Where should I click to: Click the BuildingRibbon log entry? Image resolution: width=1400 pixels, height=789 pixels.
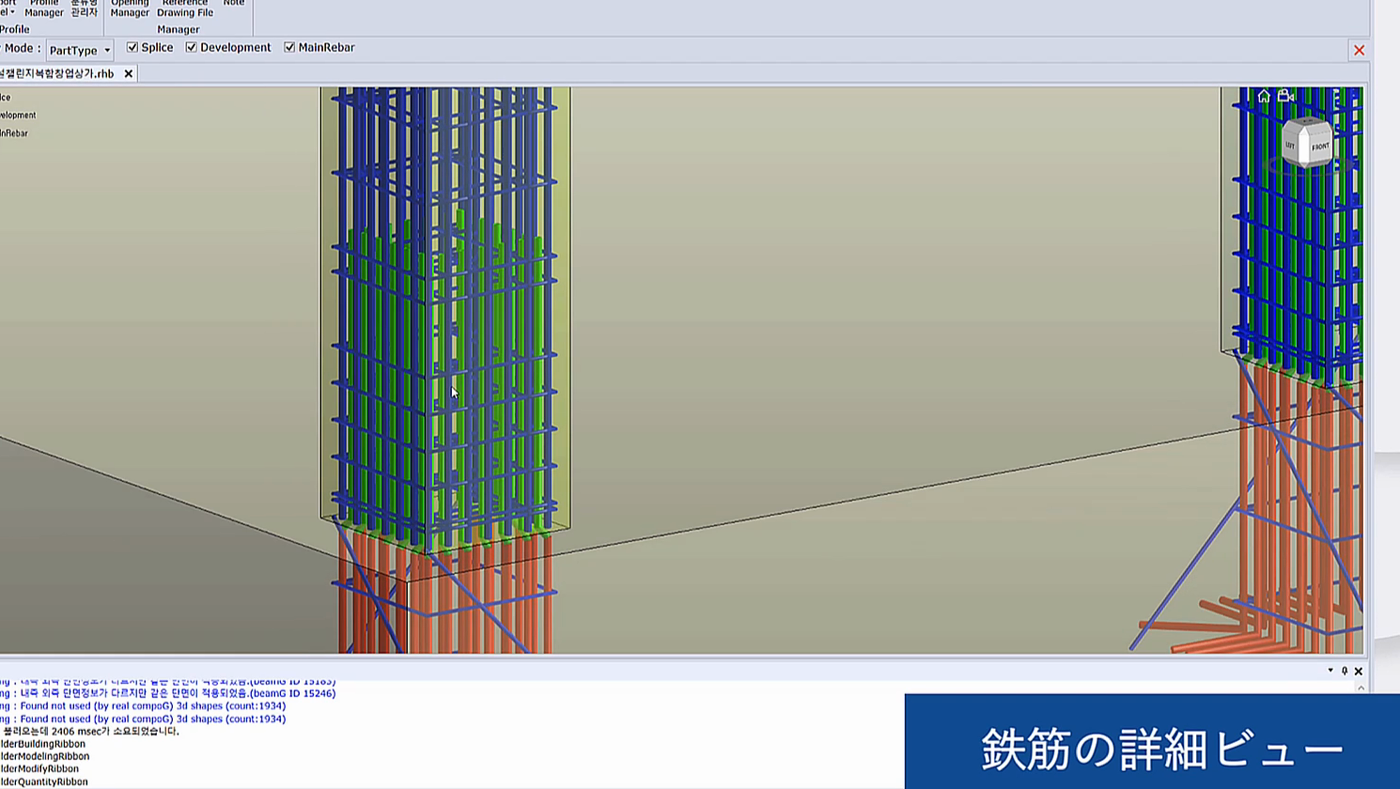(43, 744)
